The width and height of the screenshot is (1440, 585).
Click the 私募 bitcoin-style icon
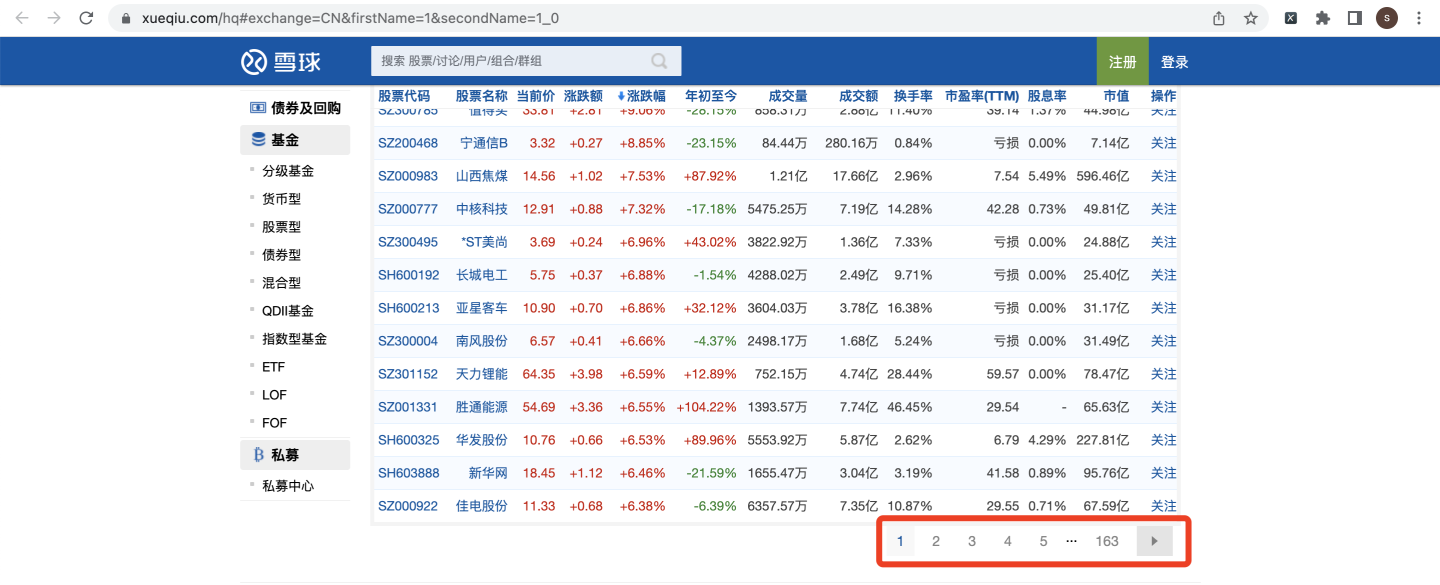258,455
